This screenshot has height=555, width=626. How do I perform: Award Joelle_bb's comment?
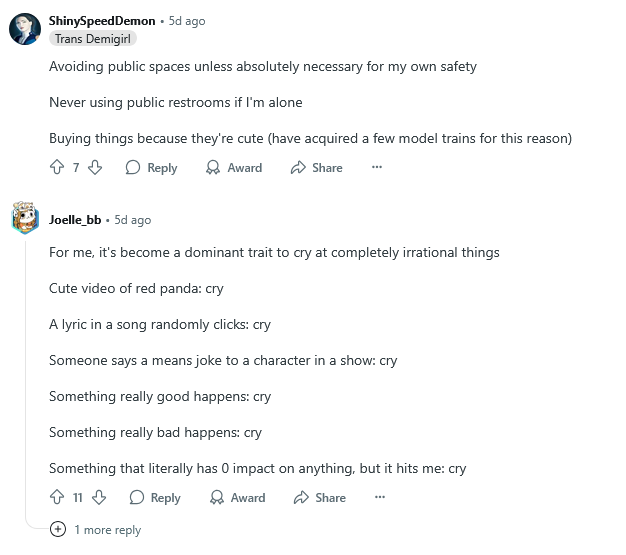coord(238,498)
